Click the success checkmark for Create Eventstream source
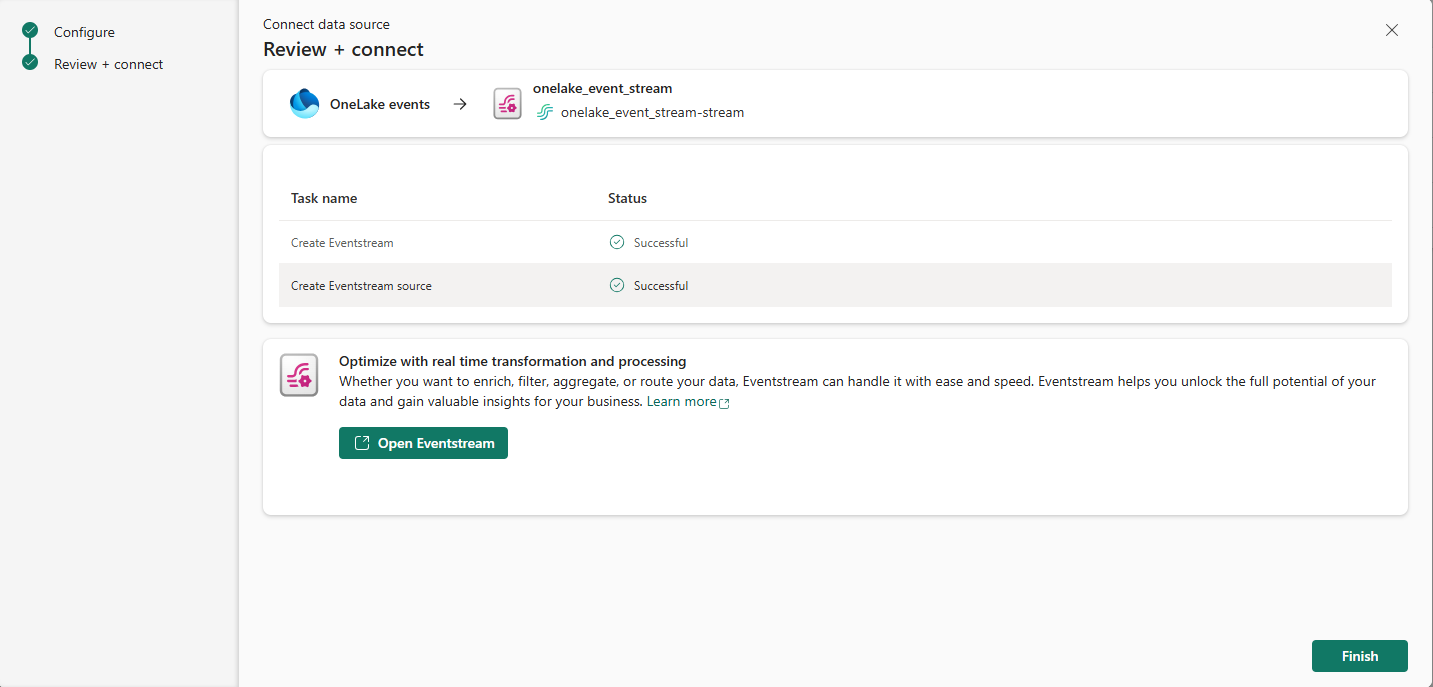 click(617, 286)
